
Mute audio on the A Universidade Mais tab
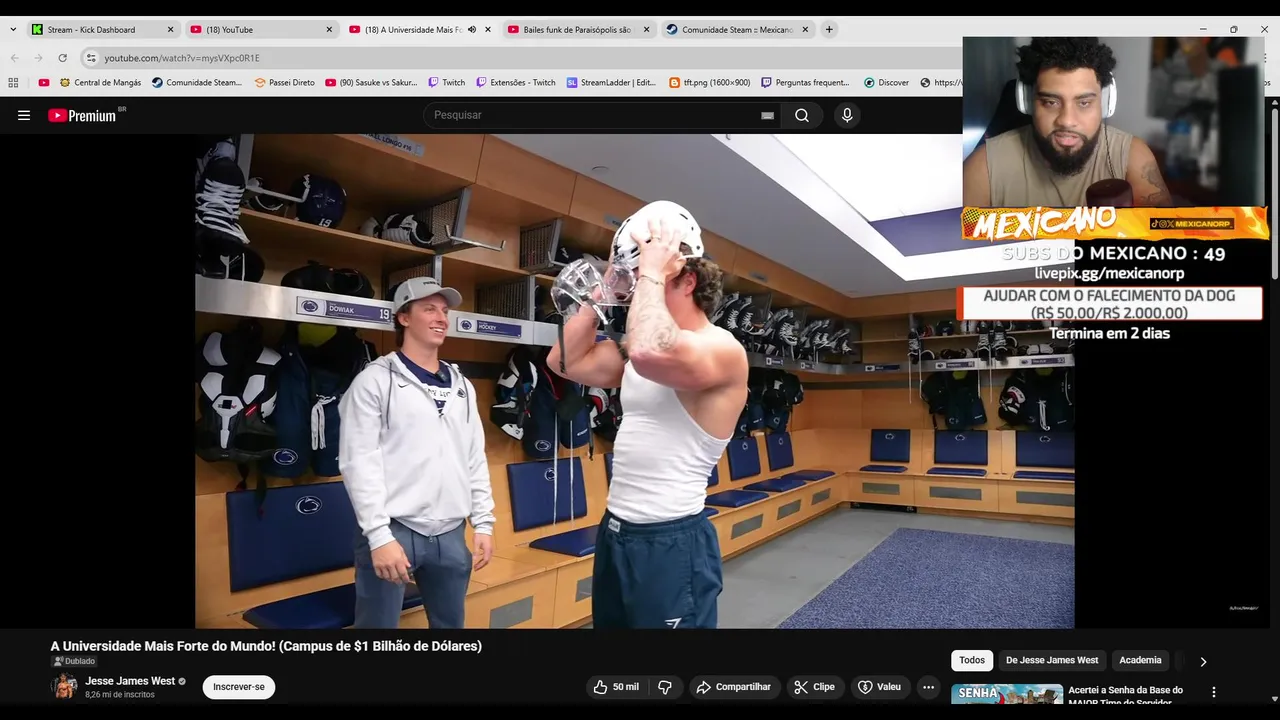tap(472, 29)
